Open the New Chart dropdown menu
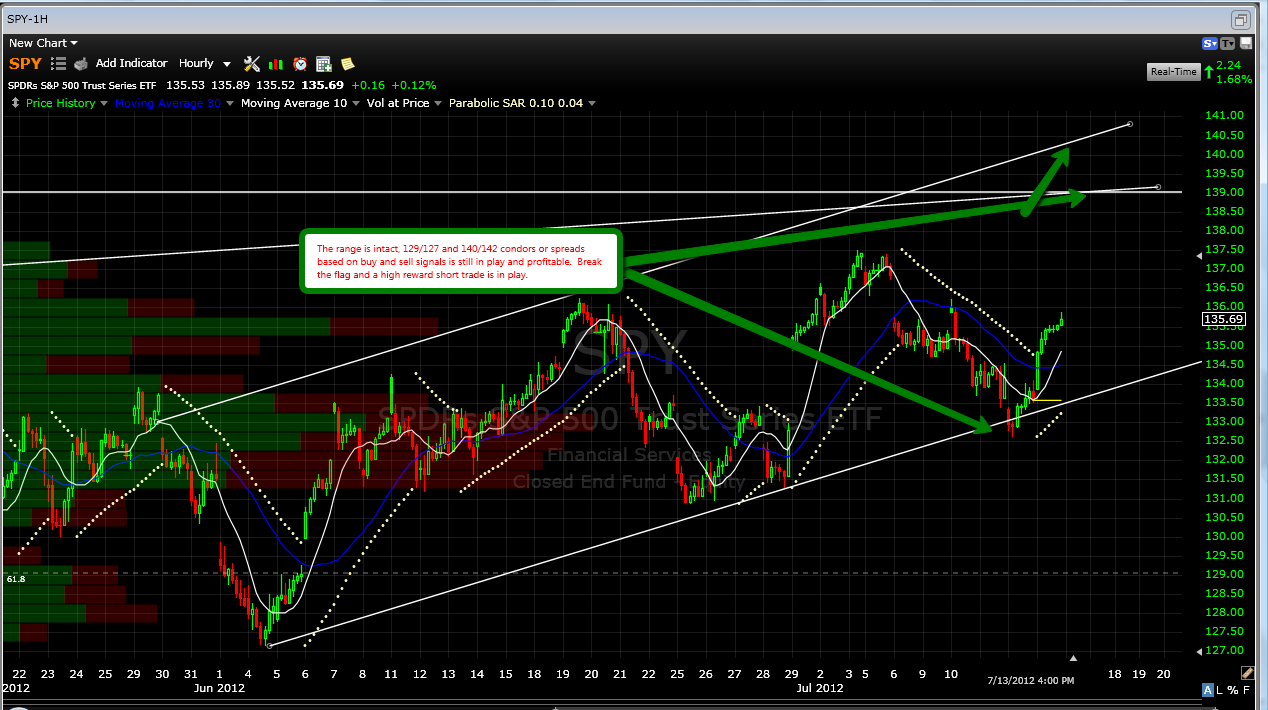The image size is (1268, 710). coord(43,43)
